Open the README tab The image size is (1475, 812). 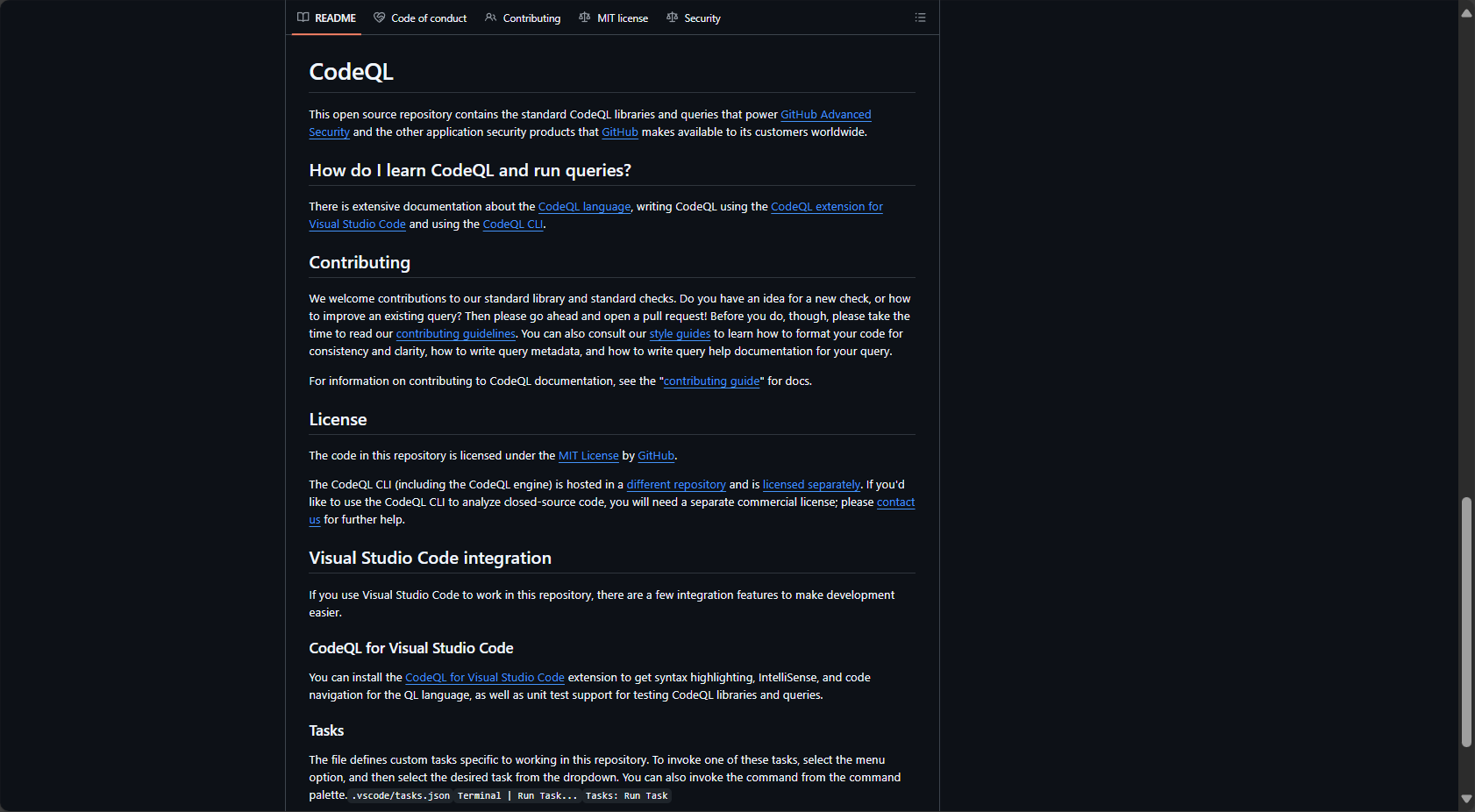326,18
